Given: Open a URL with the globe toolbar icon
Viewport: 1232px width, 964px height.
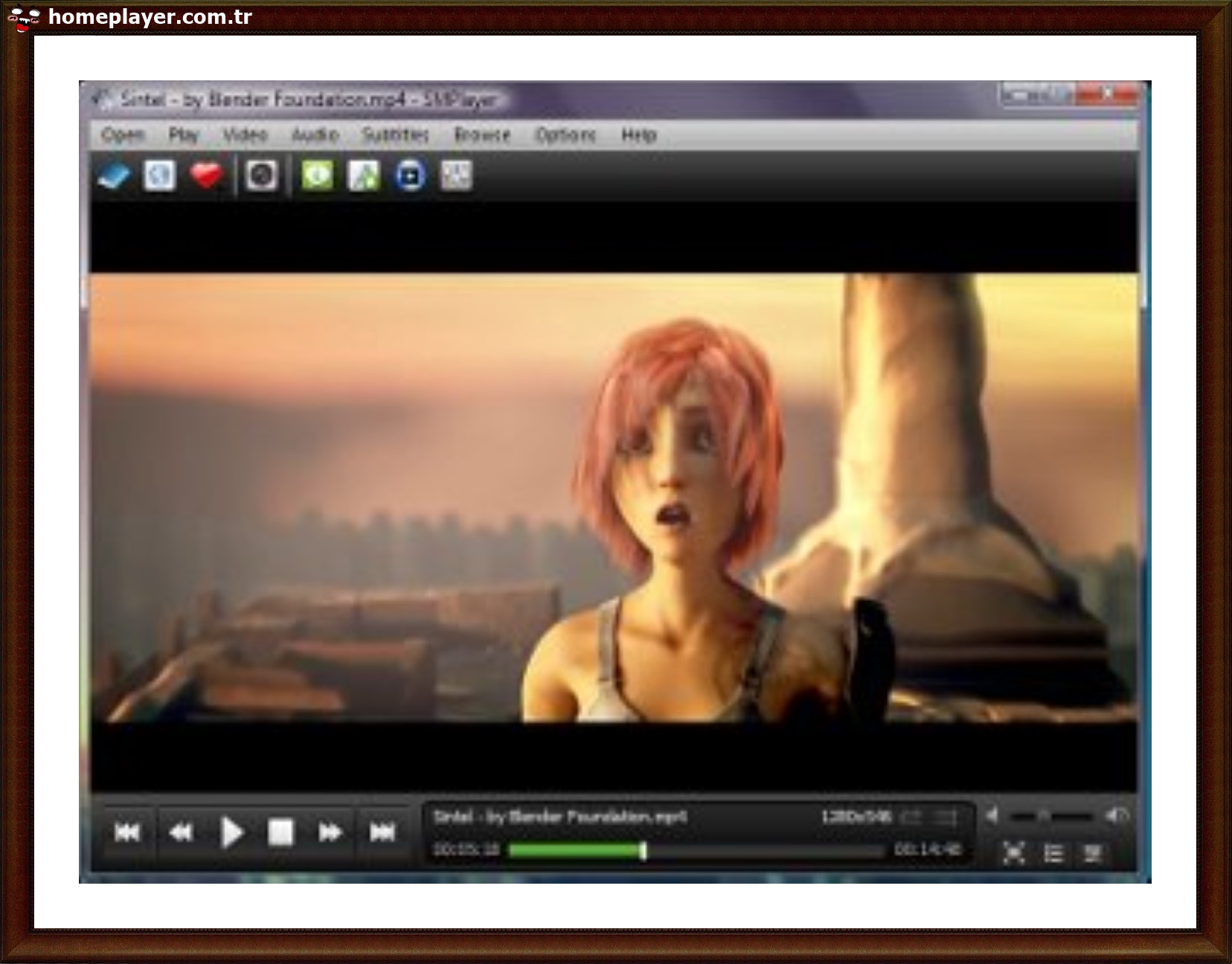Looking at the screenshot, I should point(160,176).
